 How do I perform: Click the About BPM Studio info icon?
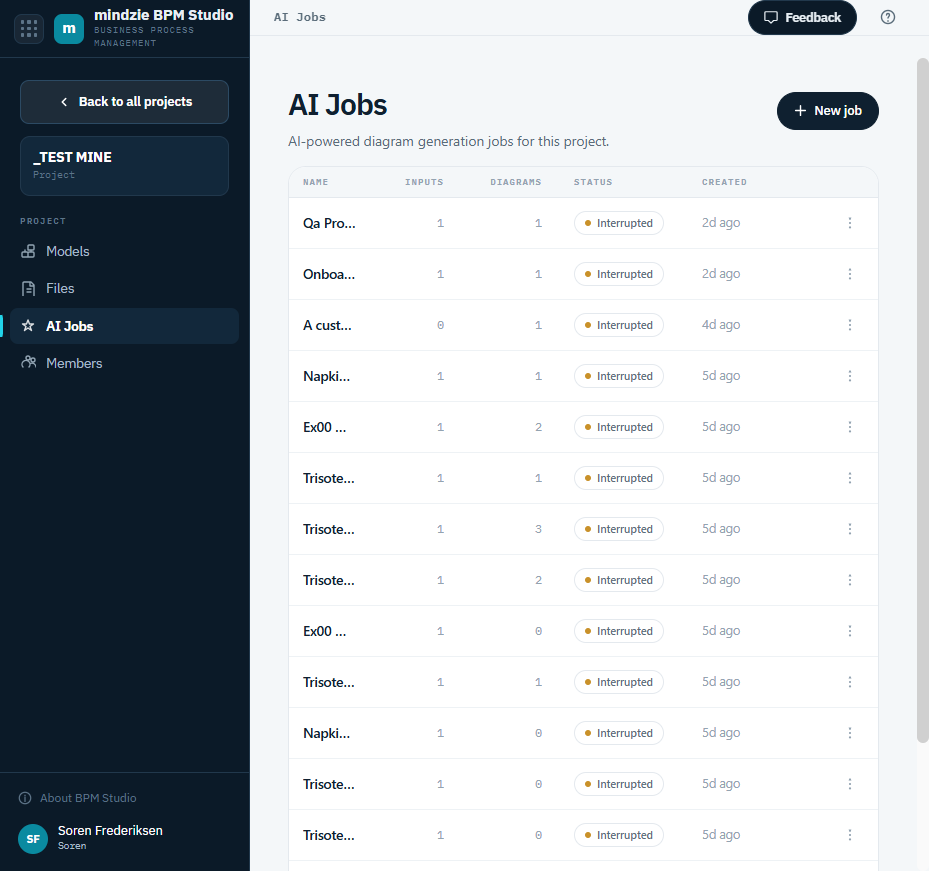click(x=25, y=798)
